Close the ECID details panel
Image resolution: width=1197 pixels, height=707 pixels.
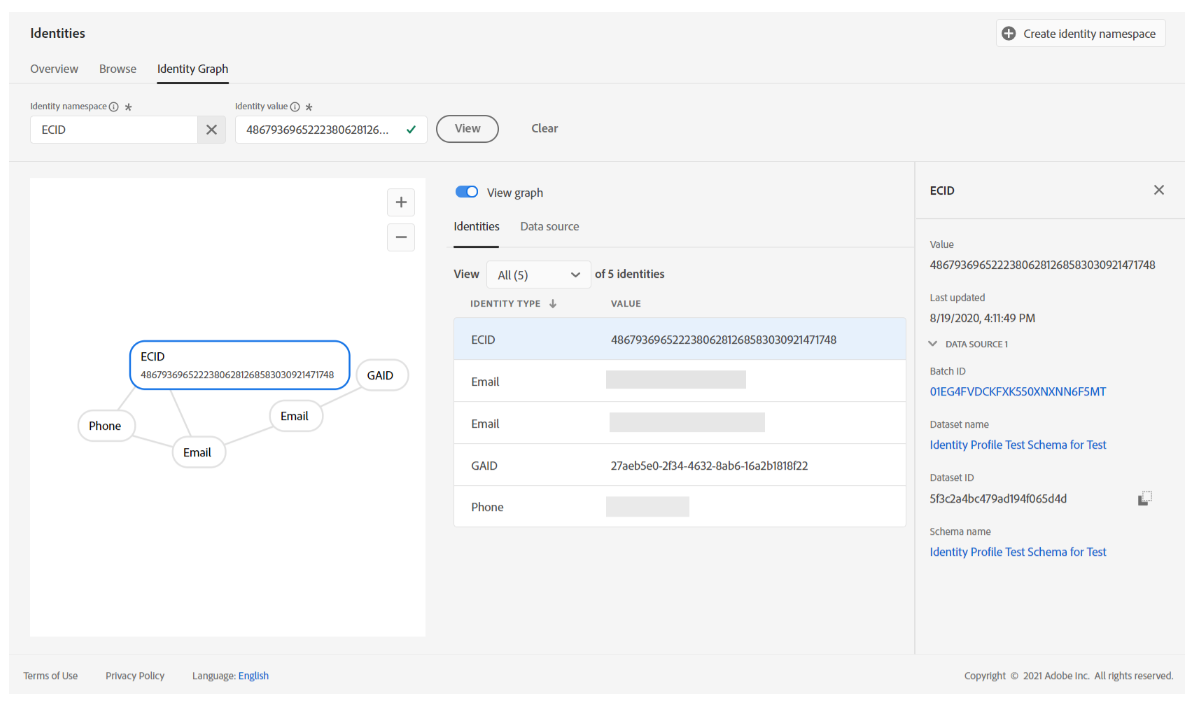click(1159, 189)
